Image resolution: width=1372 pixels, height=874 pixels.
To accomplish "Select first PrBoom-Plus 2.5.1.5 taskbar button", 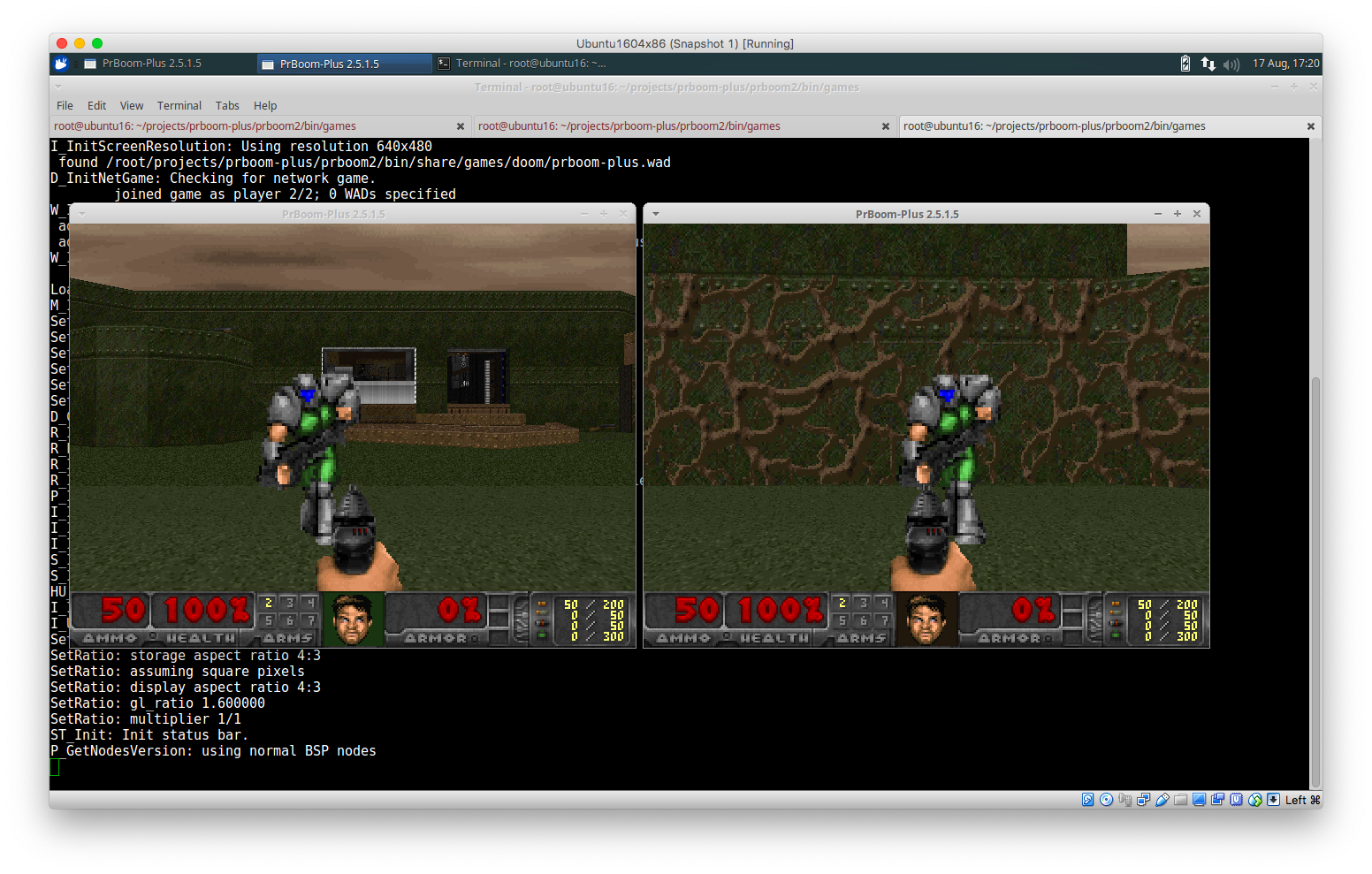I will 151,64.
